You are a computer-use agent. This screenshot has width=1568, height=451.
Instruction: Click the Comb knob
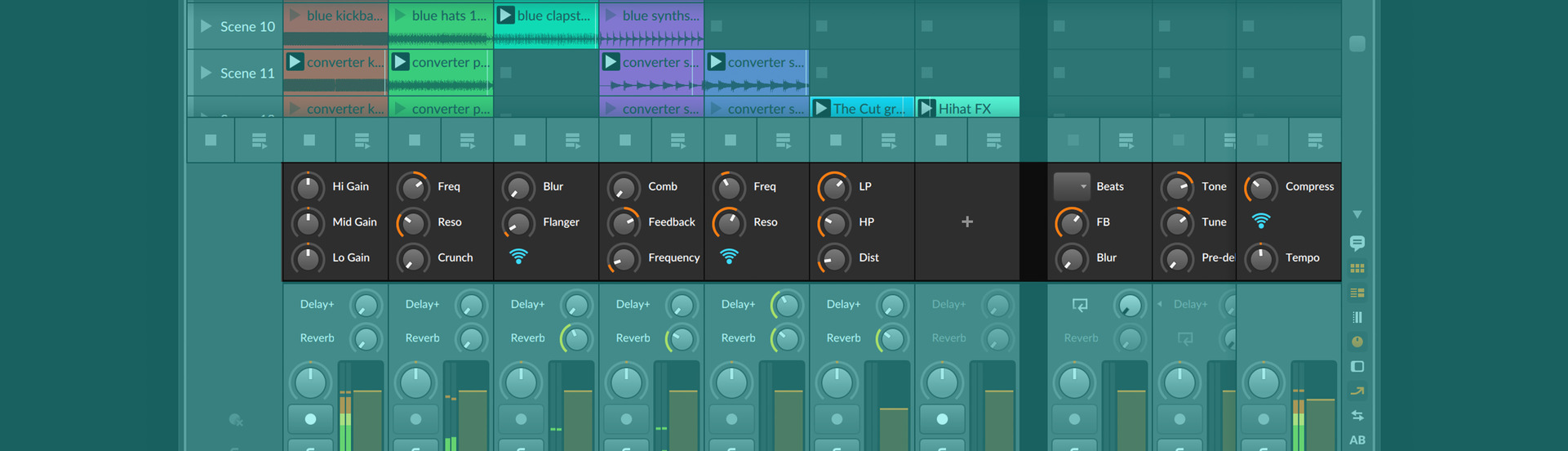coord(624,187)
